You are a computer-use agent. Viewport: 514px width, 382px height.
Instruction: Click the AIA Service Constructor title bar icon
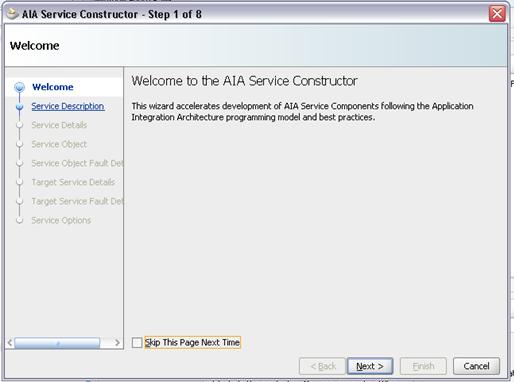[12, 14]
